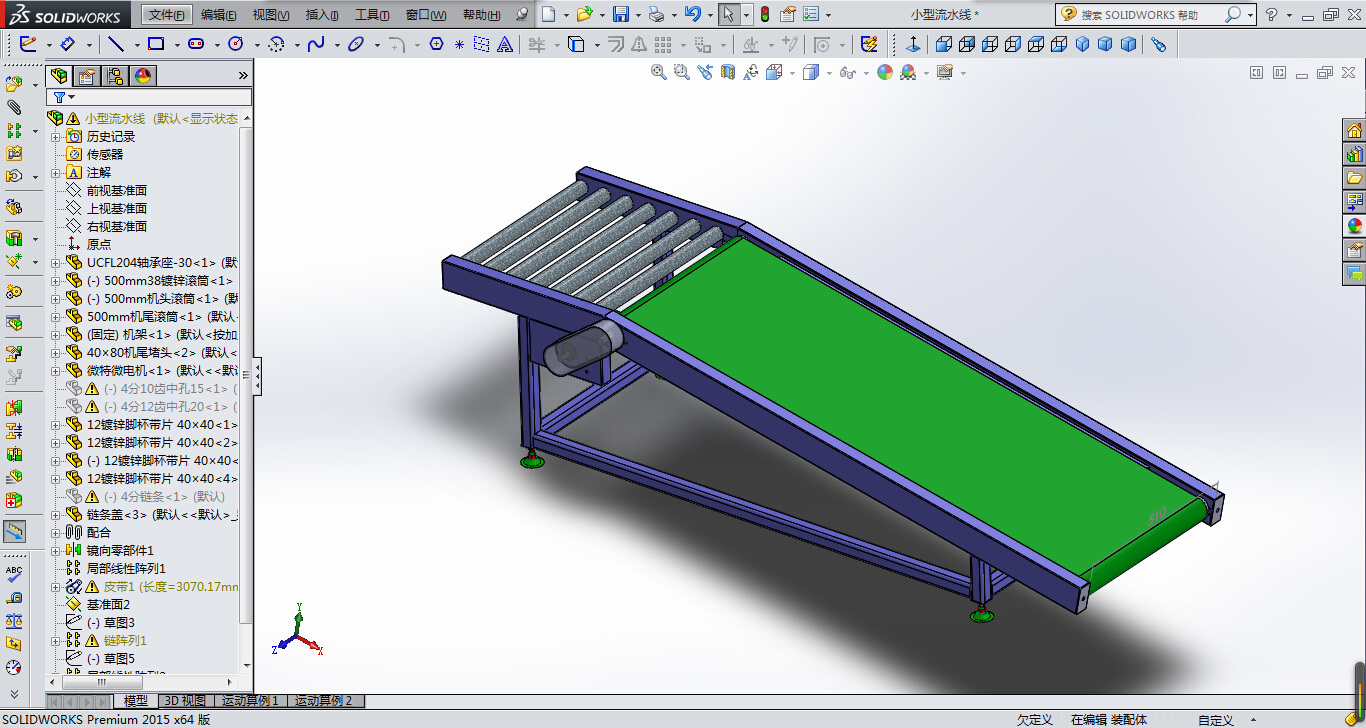The height and width of the screenshot is (728, 1366).
Task: Select 传感器 in the feature tree
Action: click(x=105, y=155)
